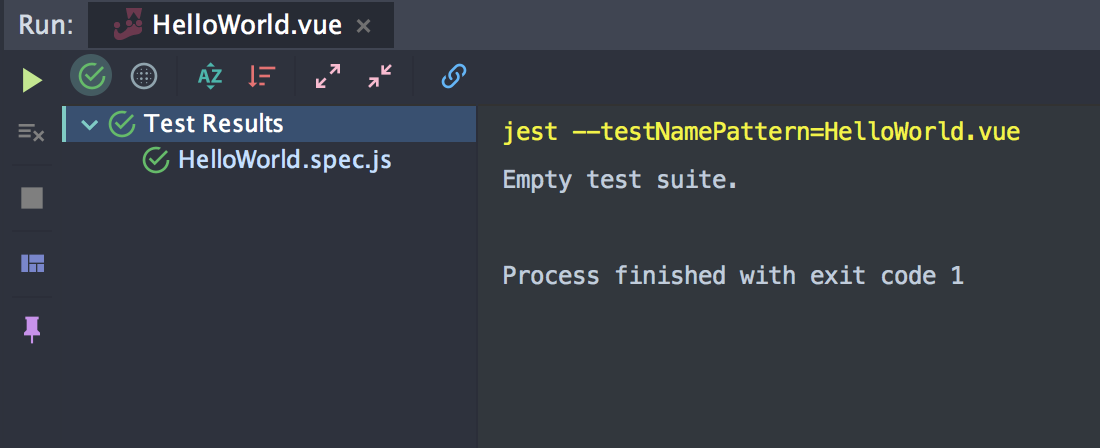Viewport: 1100px width, 448px height.
Task: Close the HelloWorld.vue run tab
Action: pyautogui.click(x=364, y=26)
